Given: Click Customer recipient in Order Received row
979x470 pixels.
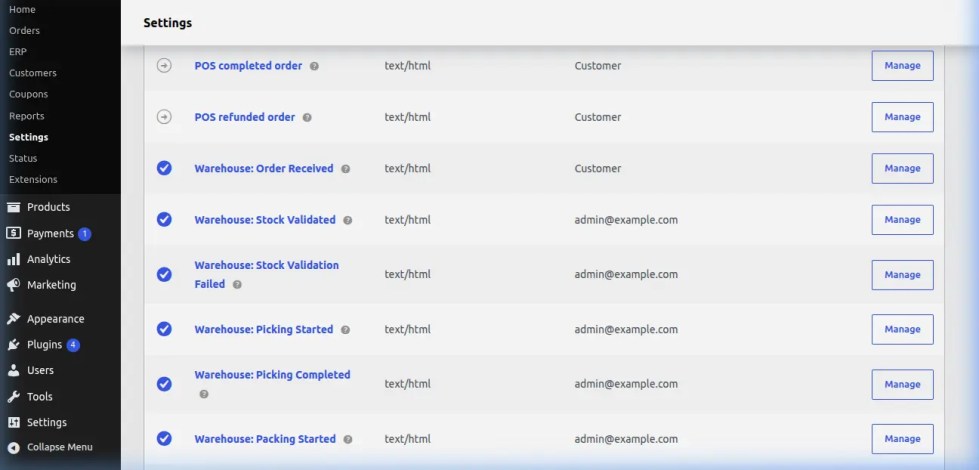Looking at the screenshot, I should click(598, 169).
